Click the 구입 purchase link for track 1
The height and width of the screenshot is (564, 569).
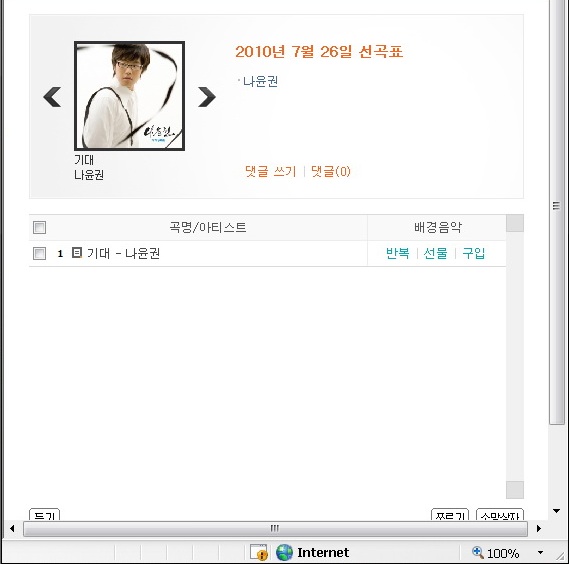(x=474, y=253)
